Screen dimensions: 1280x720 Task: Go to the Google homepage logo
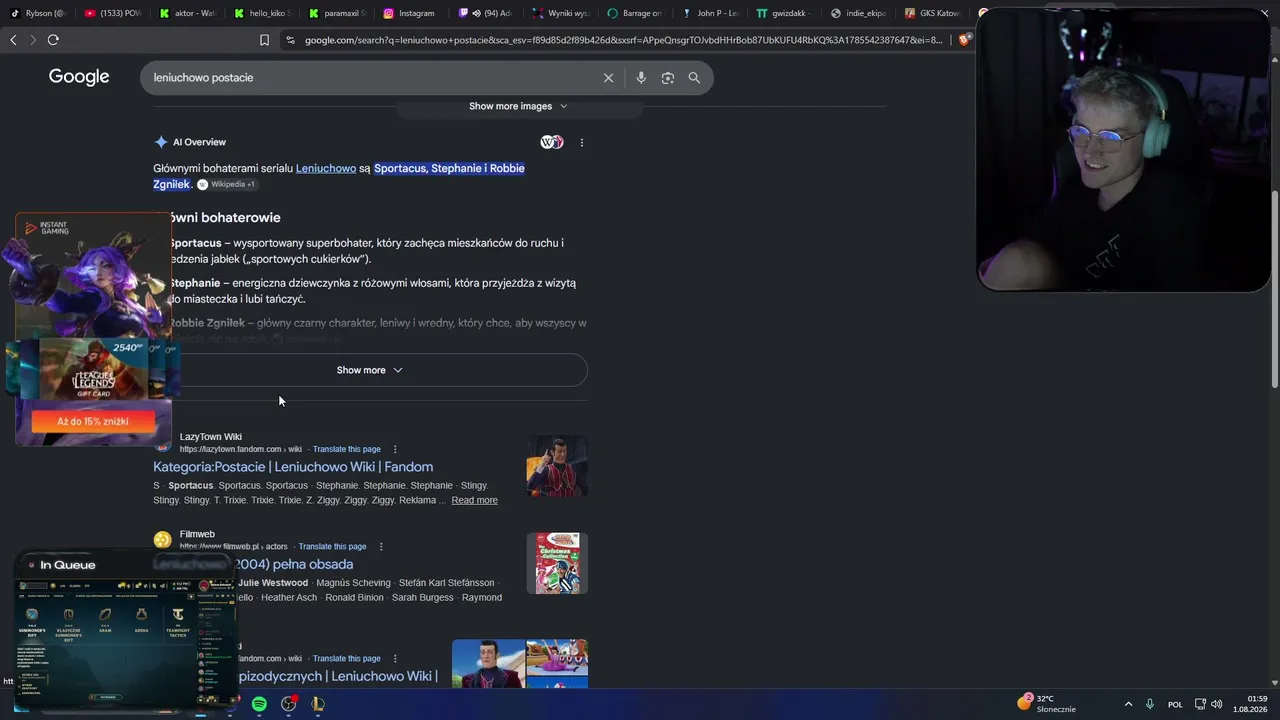[x=79, y=77]
